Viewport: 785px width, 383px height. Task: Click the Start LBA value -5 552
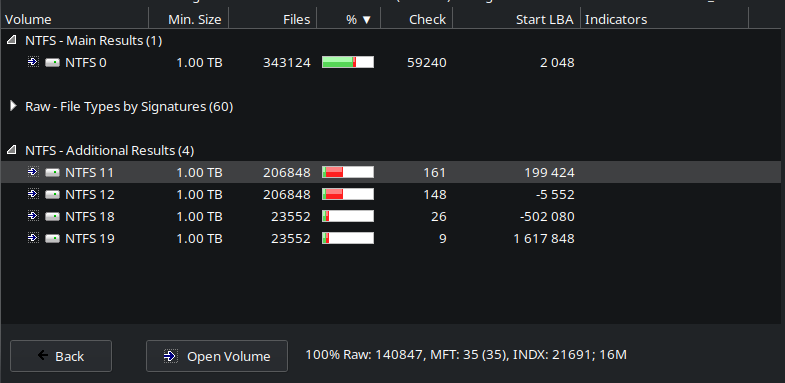click(555, 195)
